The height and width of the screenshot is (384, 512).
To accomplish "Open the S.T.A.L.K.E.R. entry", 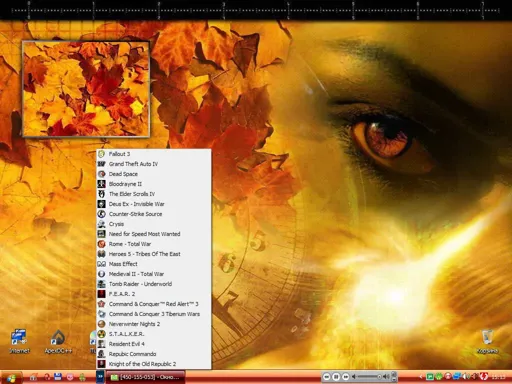I will 154,334.
